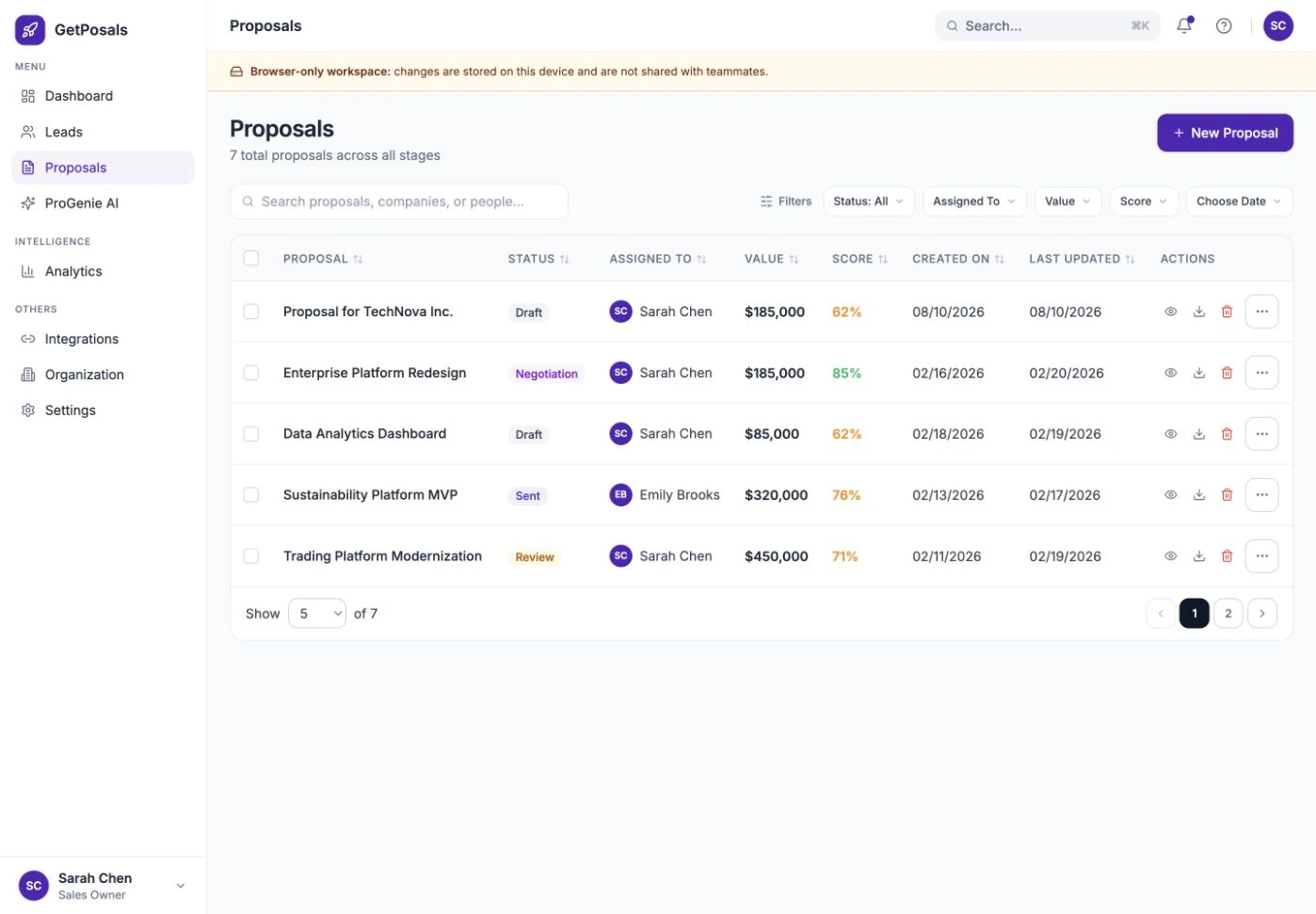Image resolution: width=1316 pixels, height=914 pixels.
Task: Toggle the select-all checkbox in table header
Action: 251,258
